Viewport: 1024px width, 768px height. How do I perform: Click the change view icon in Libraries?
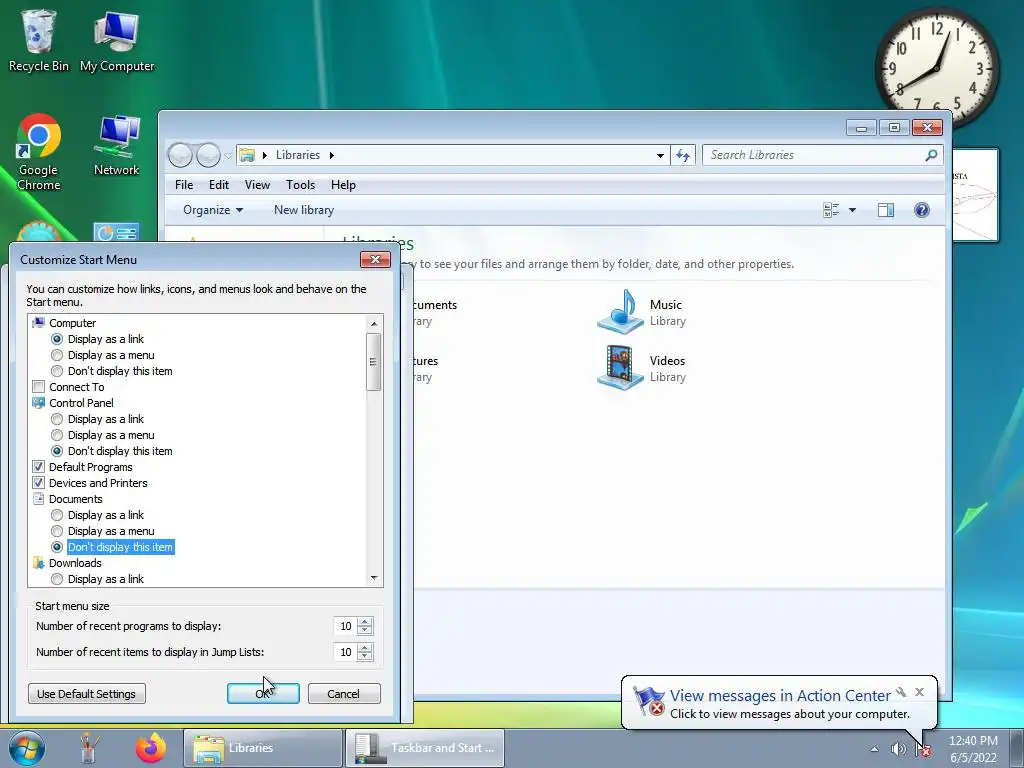[831, 210]
